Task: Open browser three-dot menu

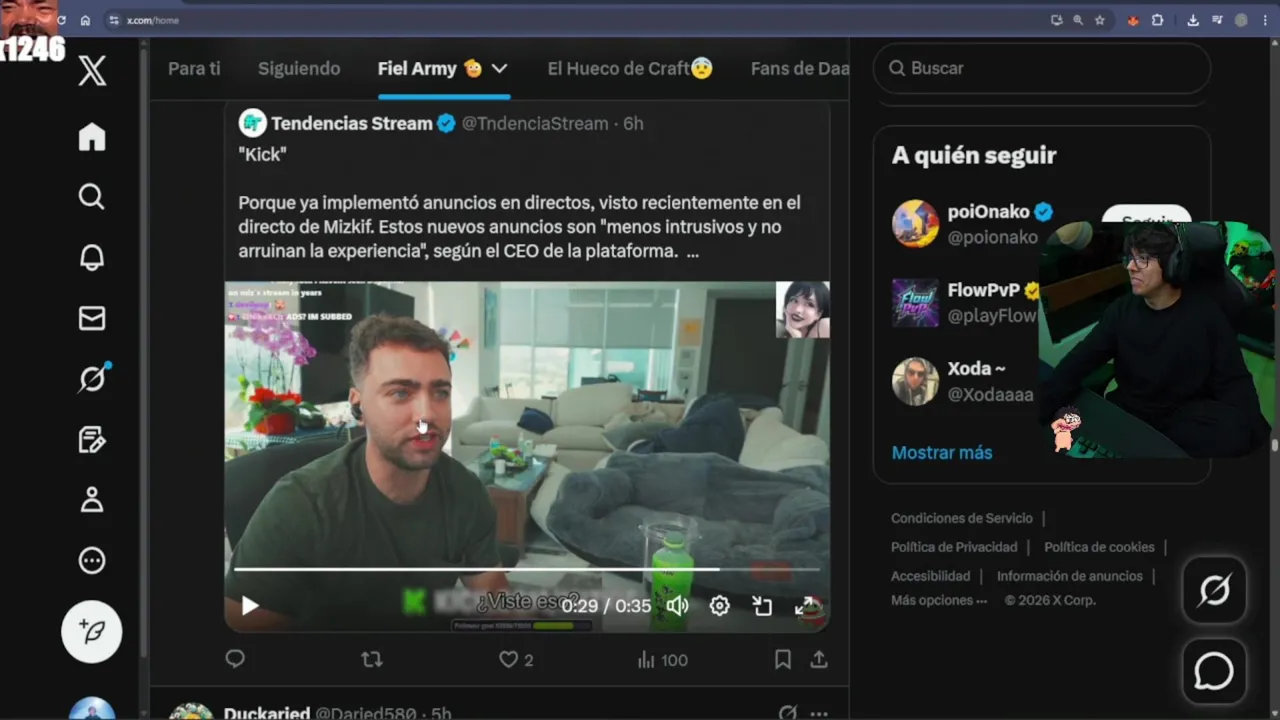Action: pos(1266,20)
